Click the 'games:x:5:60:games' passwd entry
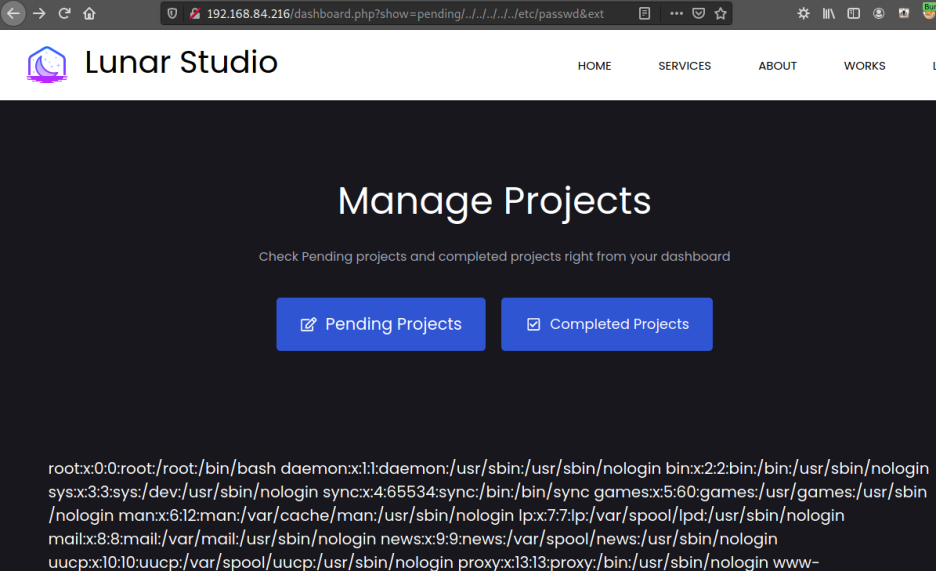 coord(760,492)
